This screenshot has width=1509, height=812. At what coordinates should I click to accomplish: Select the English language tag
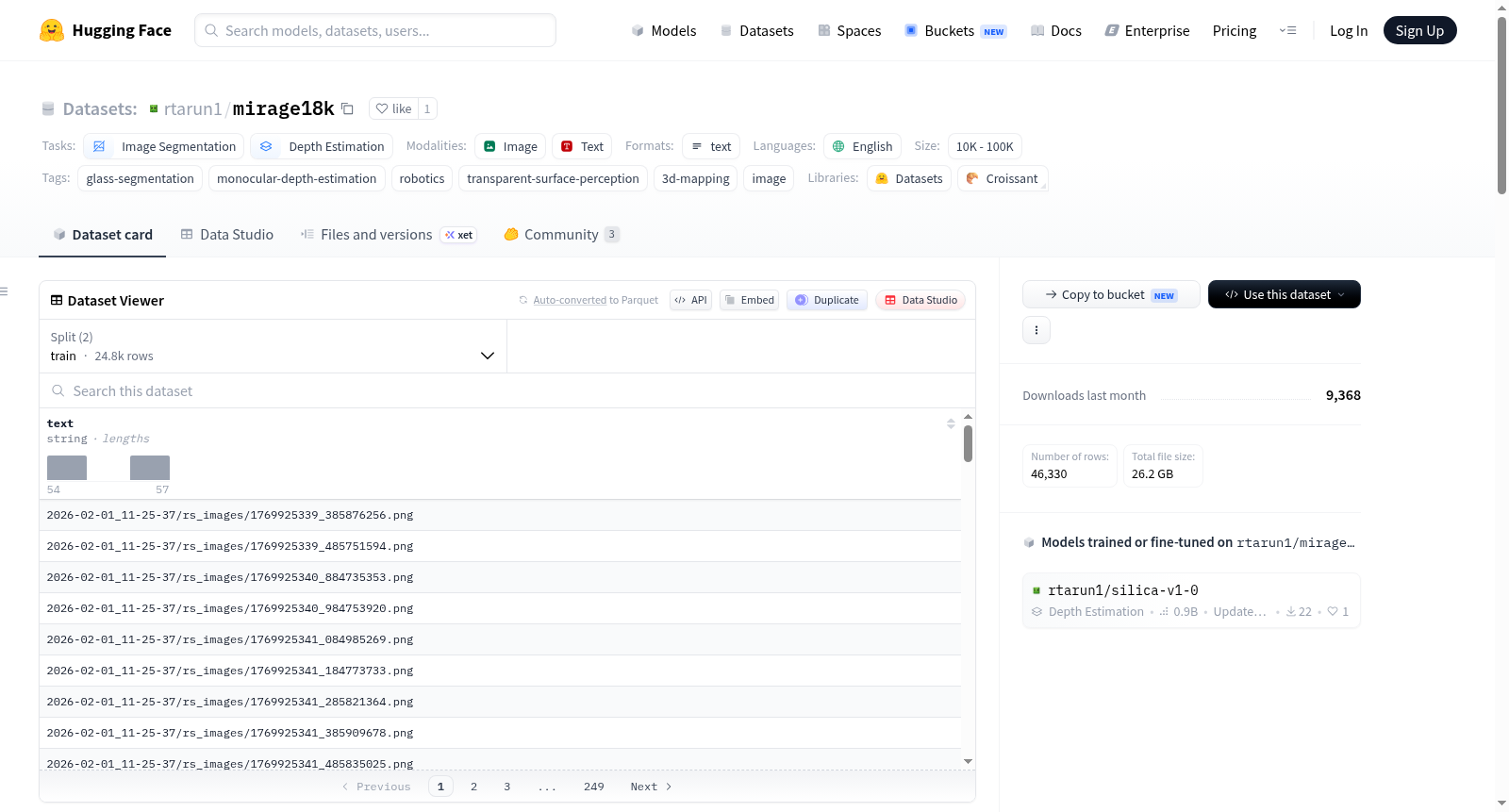(862, 146)
